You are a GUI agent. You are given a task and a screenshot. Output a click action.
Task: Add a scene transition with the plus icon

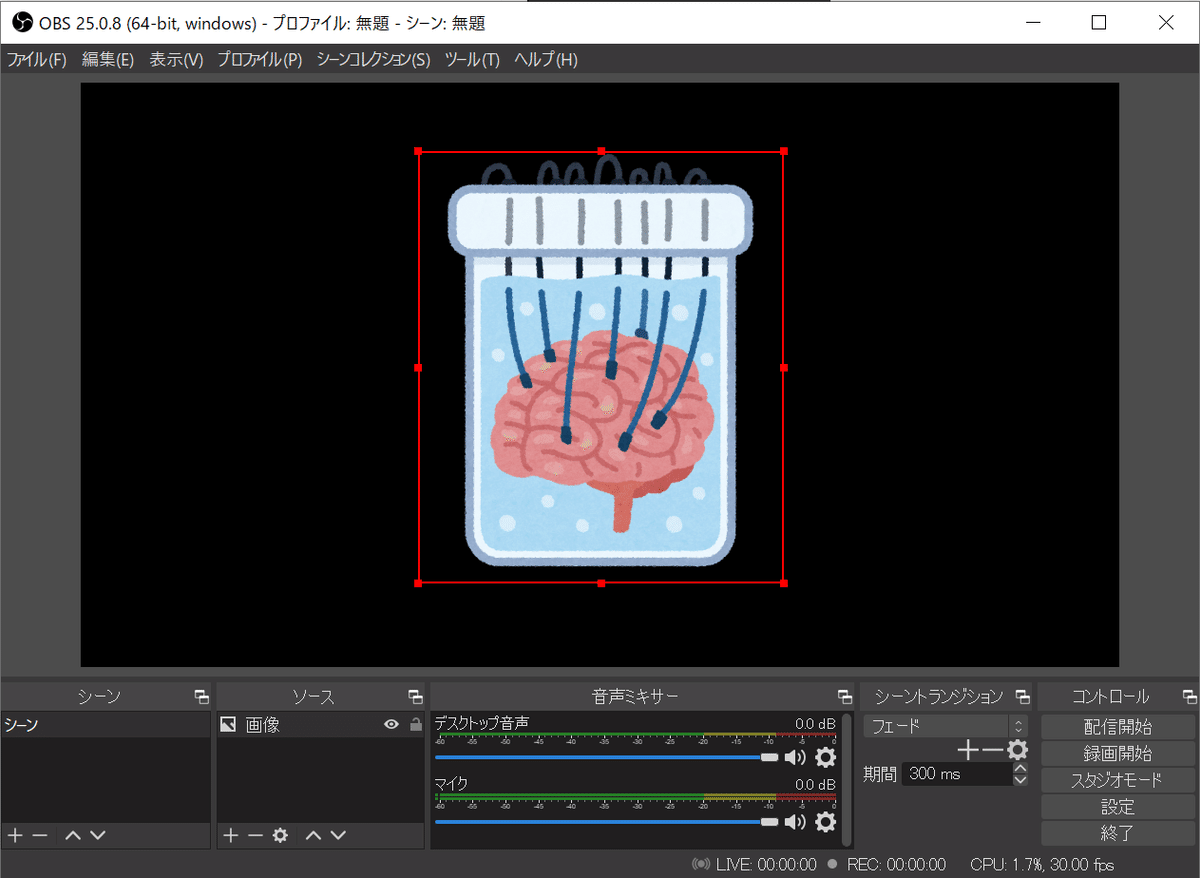(x=967, y=750)
